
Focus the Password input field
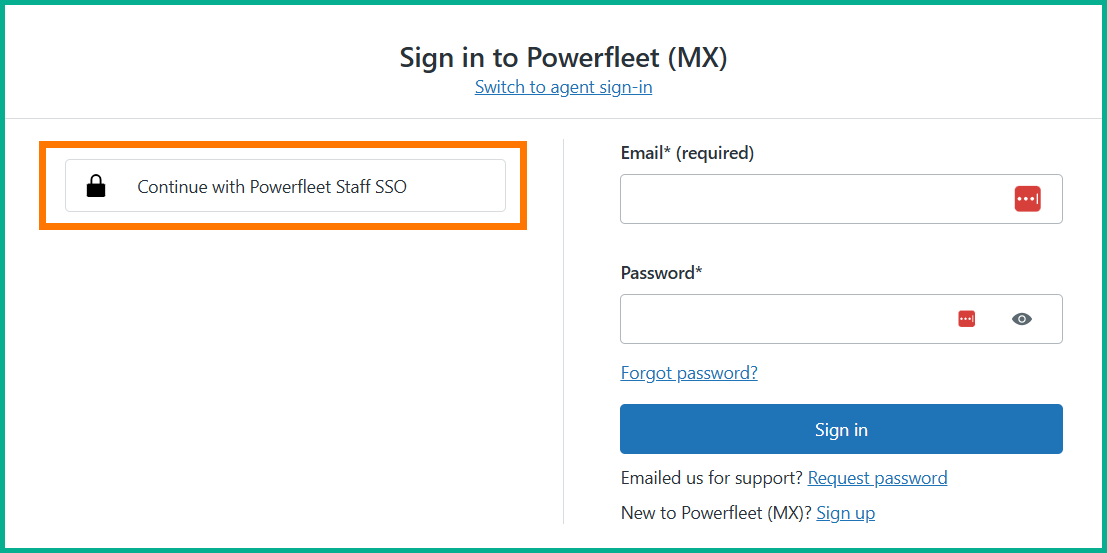point(780,319)
